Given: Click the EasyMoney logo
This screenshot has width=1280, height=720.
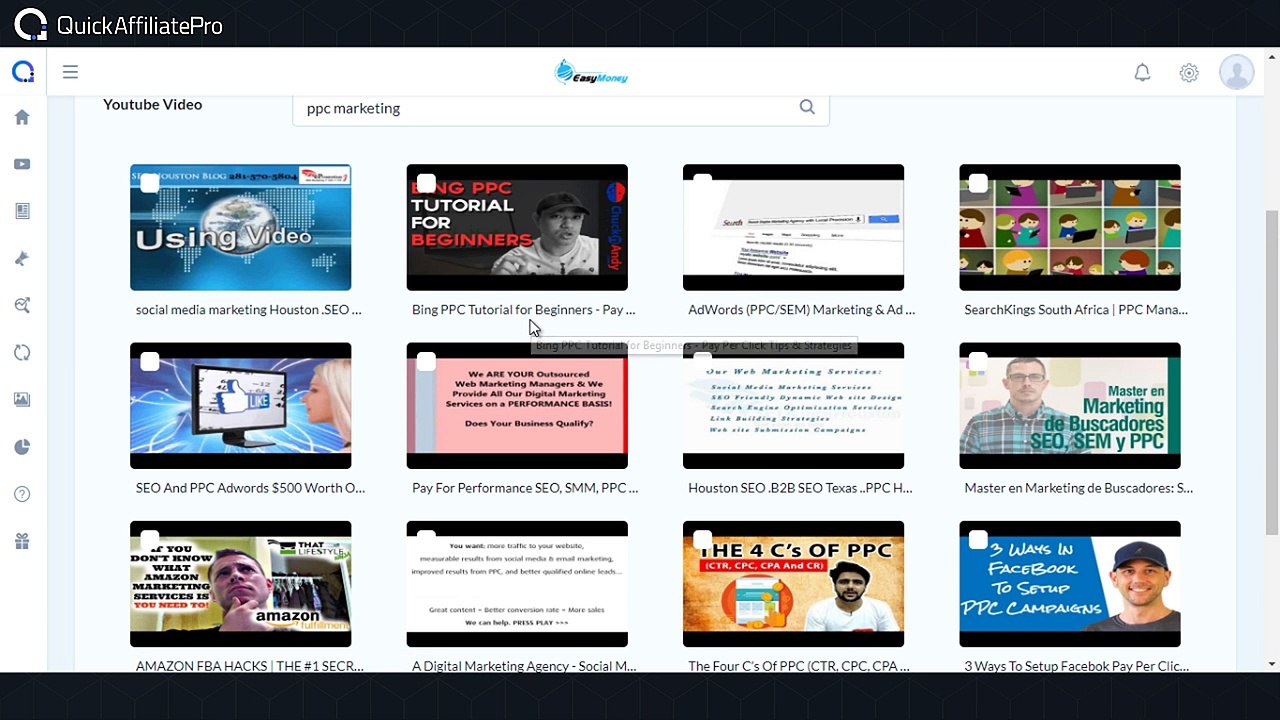Looking at the screenshot, I should point(591,72).
